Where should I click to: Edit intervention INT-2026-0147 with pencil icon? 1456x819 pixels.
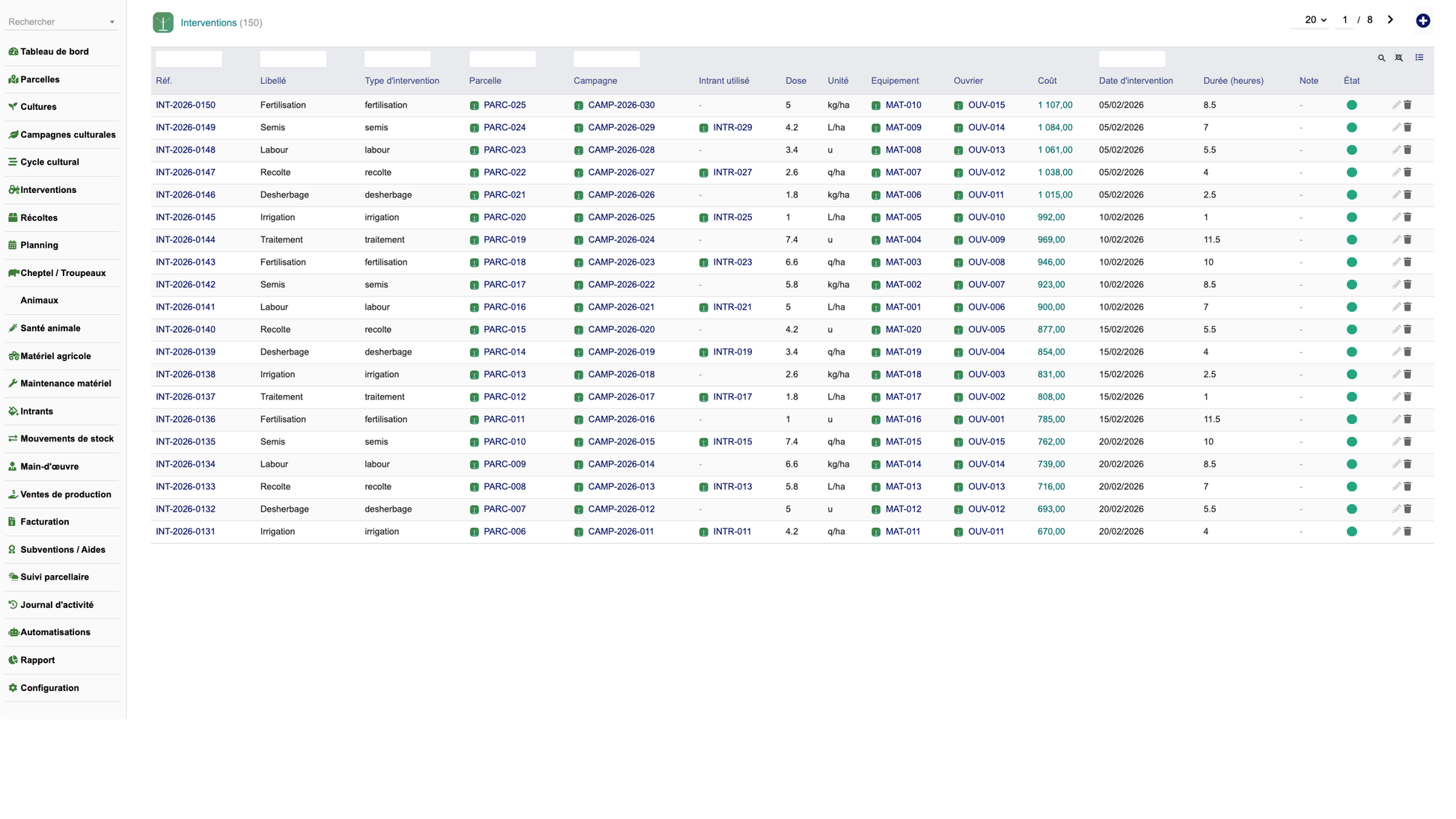pos(1395,173)
